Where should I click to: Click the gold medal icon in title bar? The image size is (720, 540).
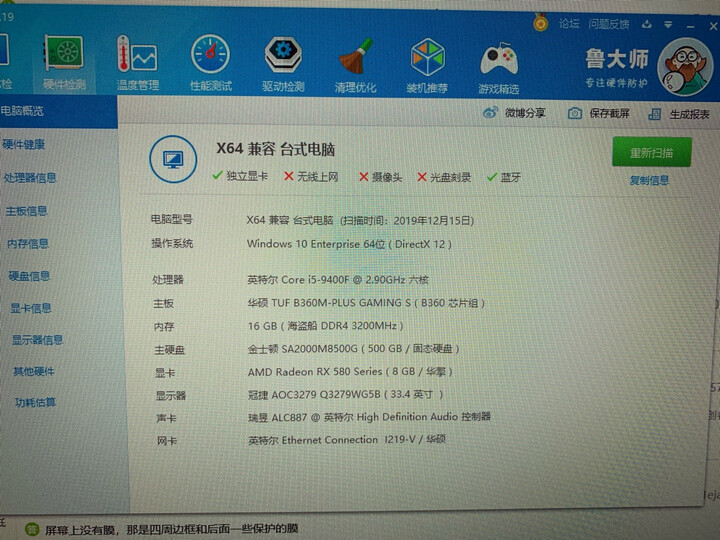[x=540, y=22]
